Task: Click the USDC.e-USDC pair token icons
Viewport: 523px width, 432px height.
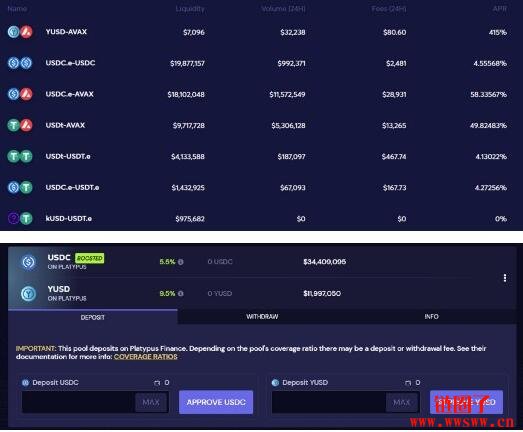Action: click(20, 63)
